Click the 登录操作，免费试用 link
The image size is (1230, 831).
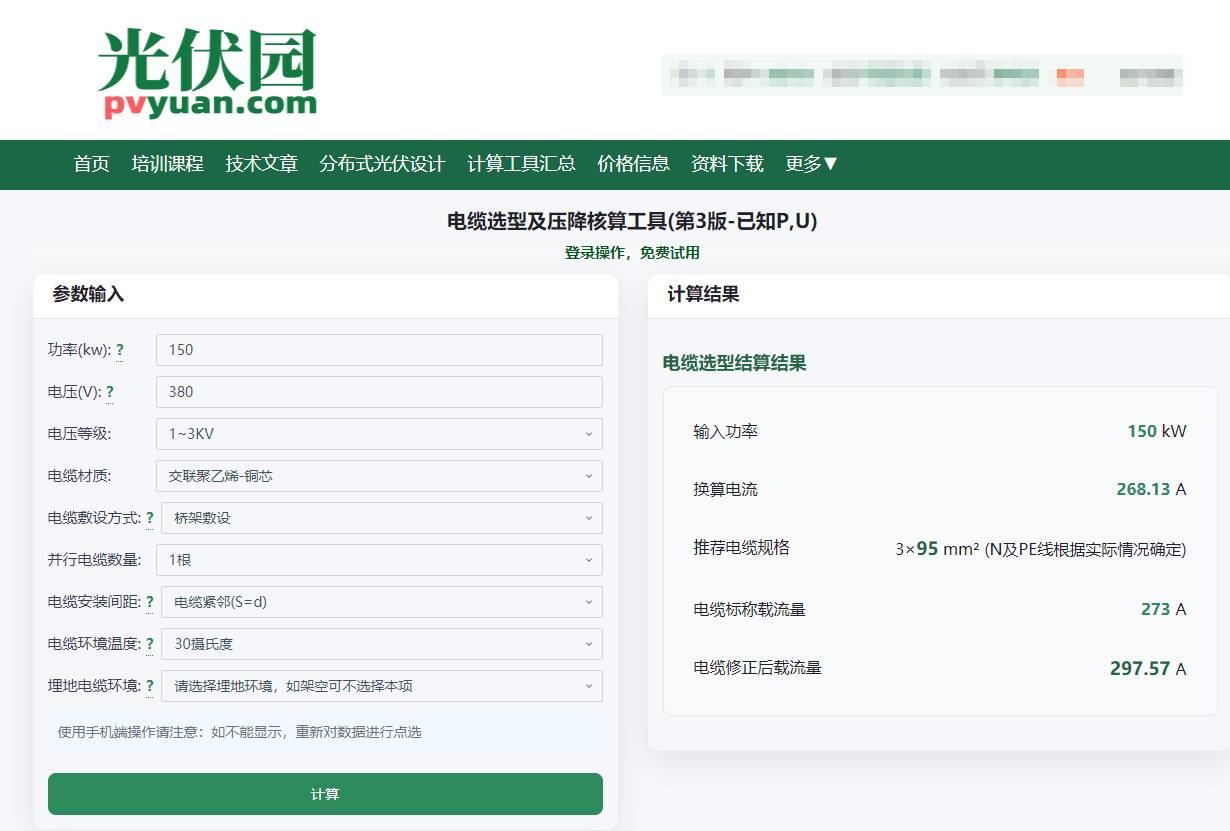coord(632,253)
